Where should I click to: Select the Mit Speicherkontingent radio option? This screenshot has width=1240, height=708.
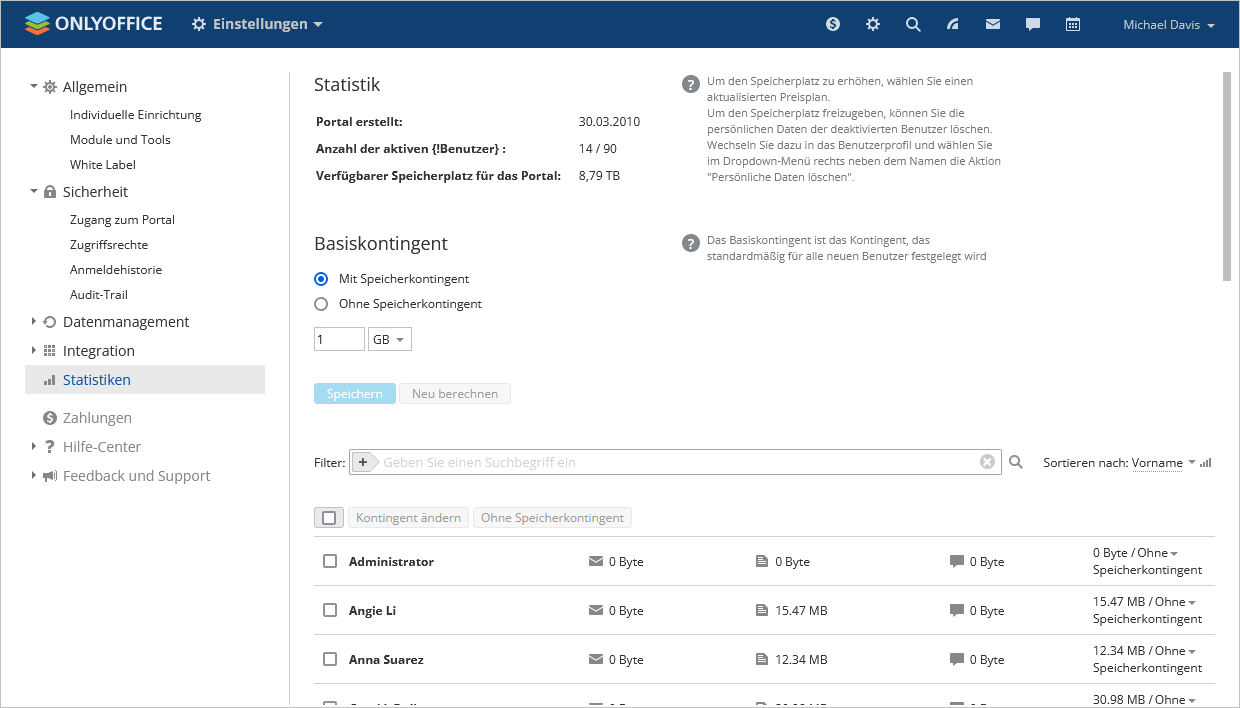pyautogui.click(x=321, y=279)
